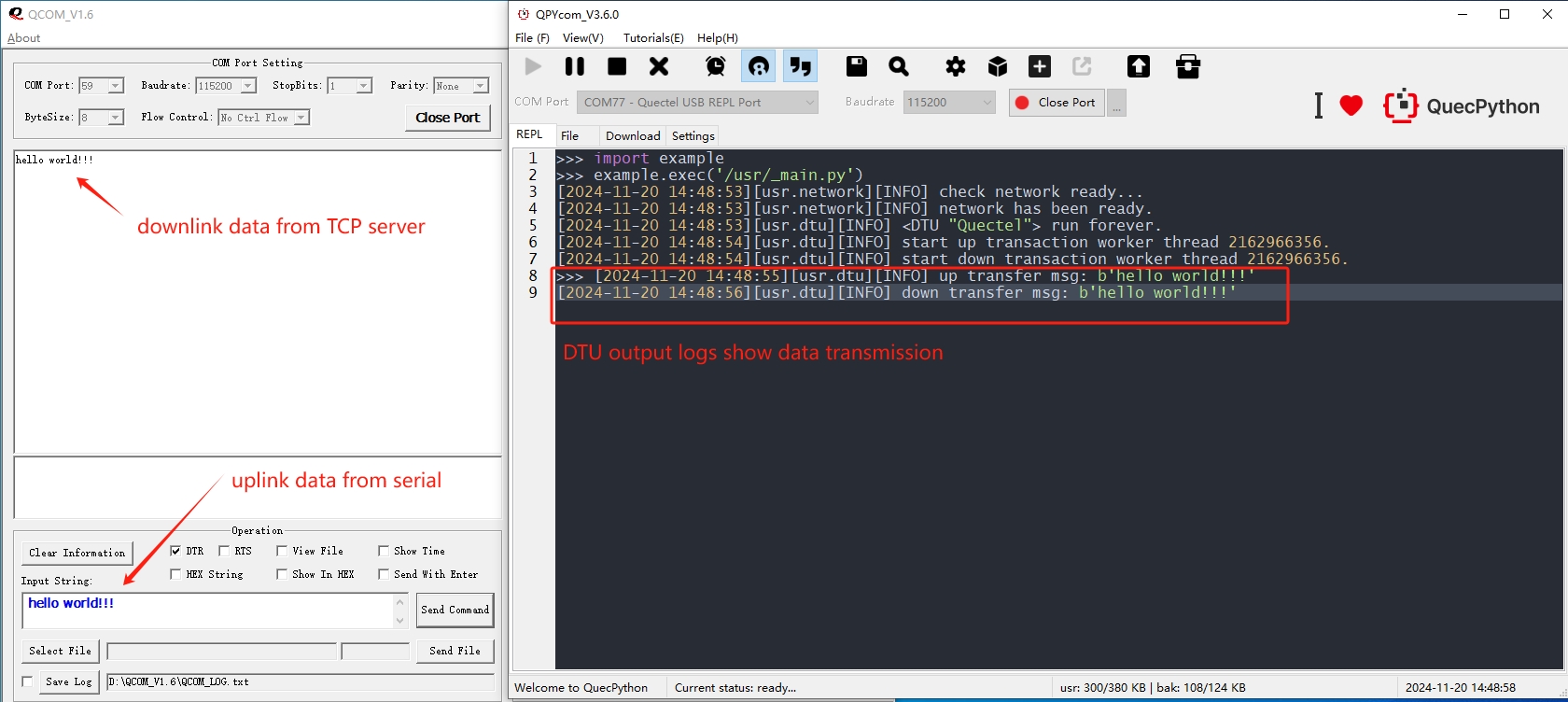Viewport: 1568px width, 702px height.
Task: Click REPL line 'example.exec('/usr/_main.py')'
Action: pos(728,175)
